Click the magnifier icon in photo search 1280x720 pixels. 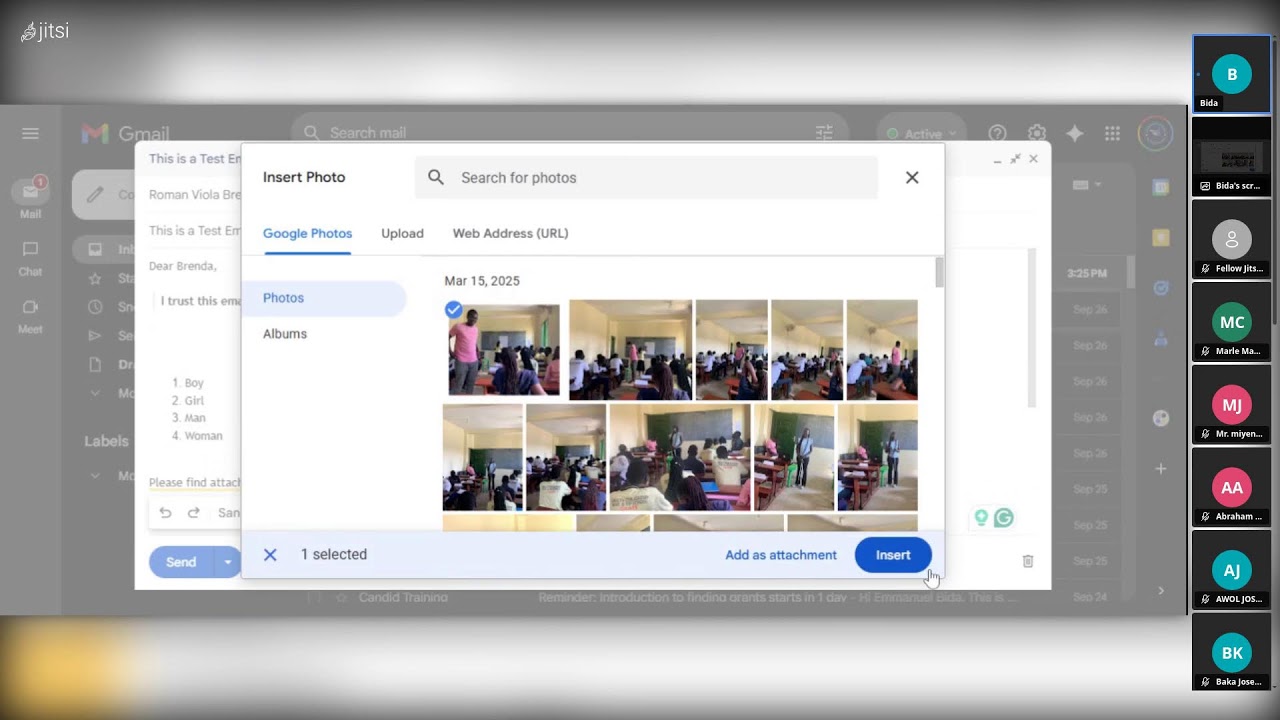(436, 177)
